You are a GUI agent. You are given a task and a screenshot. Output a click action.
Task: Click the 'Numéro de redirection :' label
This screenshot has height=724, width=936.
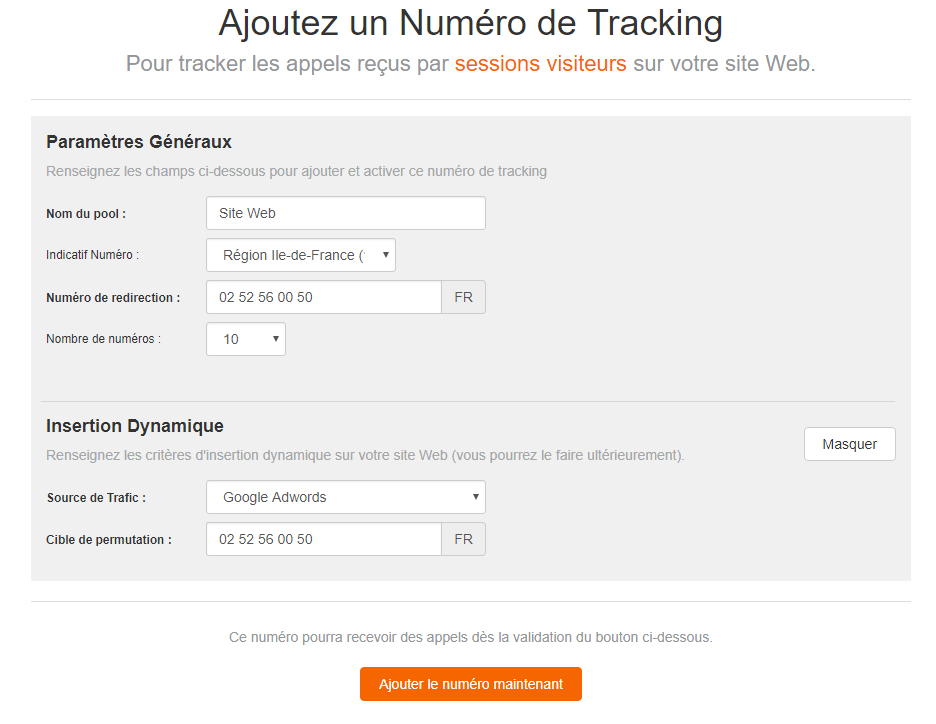[x=113, y=298]
